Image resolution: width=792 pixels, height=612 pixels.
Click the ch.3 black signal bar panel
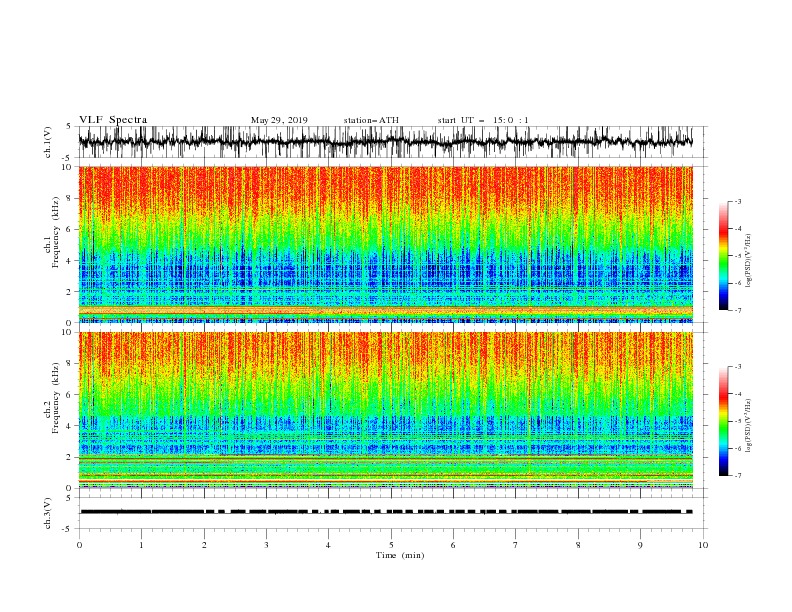(392, 513)
